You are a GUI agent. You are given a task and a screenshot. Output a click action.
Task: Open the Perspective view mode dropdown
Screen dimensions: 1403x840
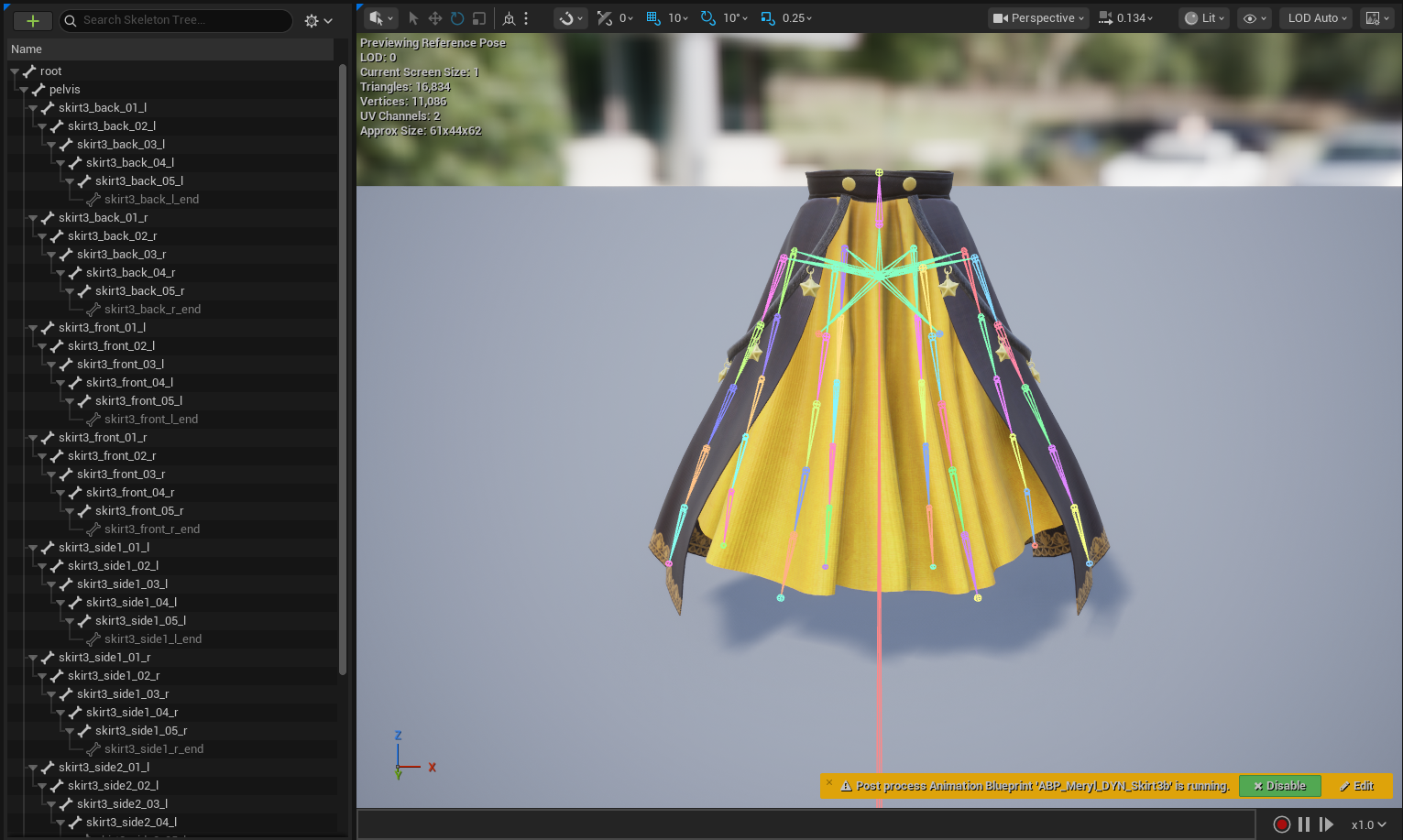[1038, 18]
